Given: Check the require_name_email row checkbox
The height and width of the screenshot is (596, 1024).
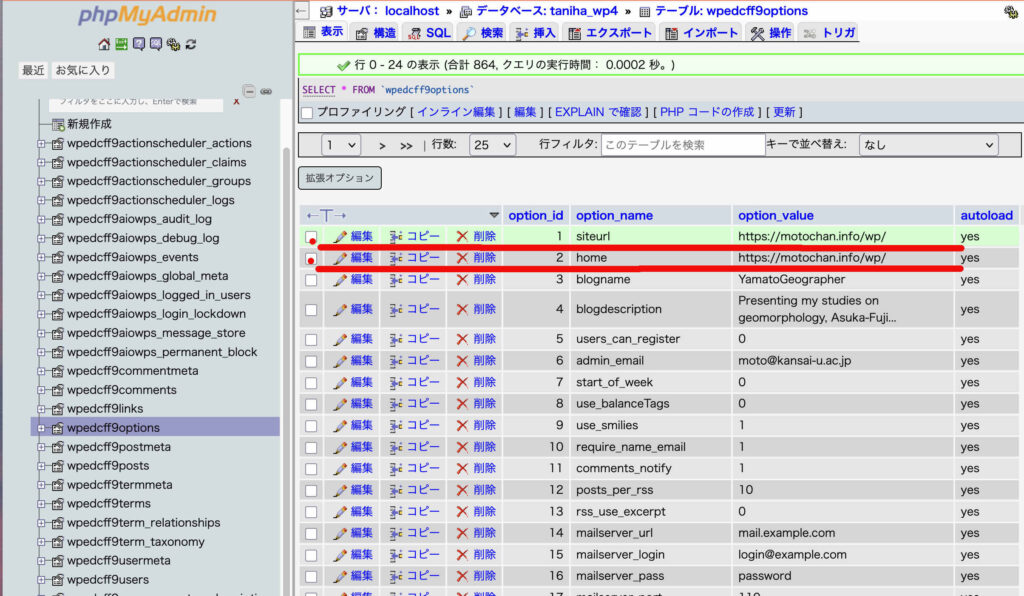Looking at the screenshot, I should click(x=311, y=448).
